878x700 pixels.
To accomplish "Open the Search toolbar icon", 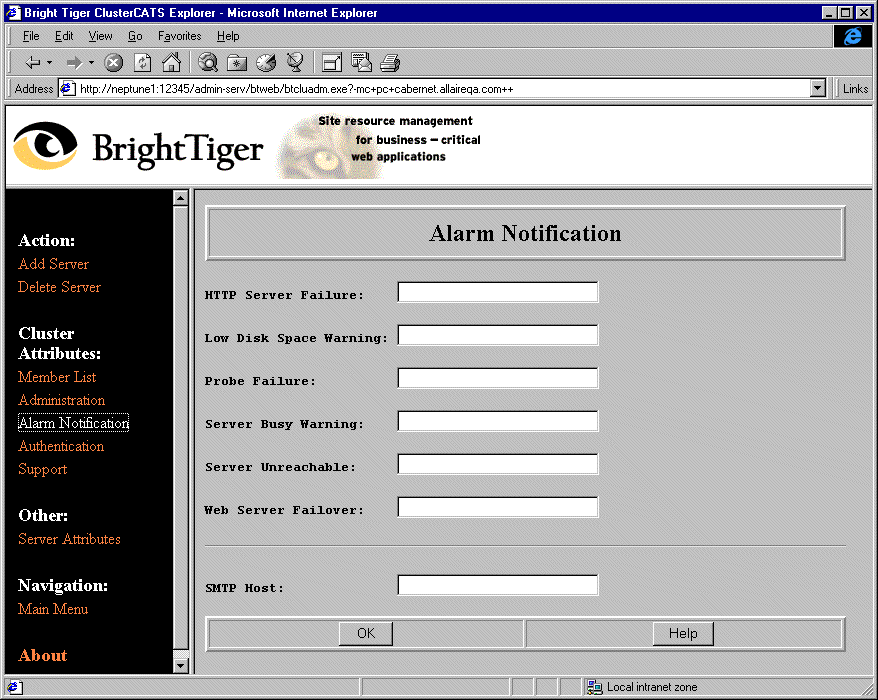I will pos(208,63).
